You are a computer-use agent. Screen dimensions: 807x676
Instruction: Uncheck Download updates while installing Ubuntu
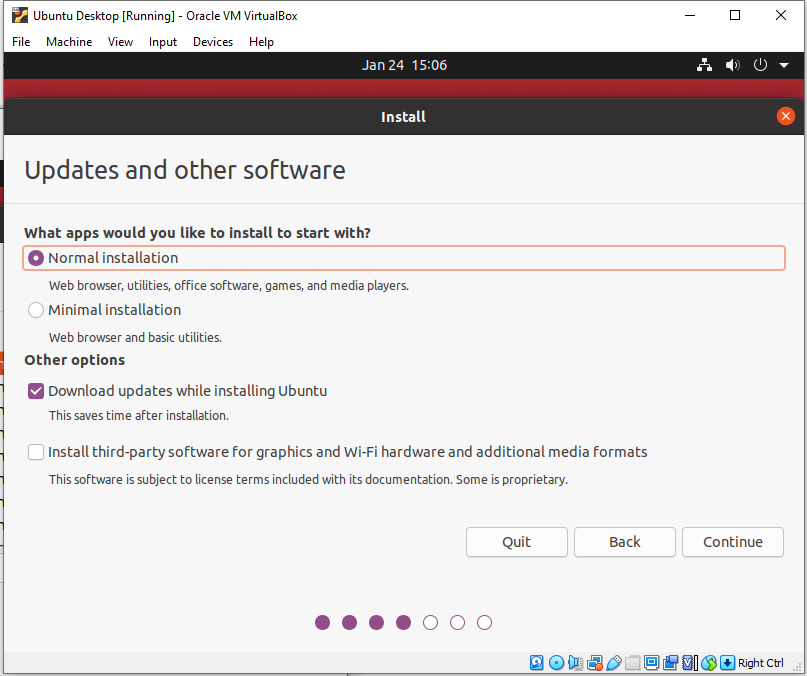(36, 391)
